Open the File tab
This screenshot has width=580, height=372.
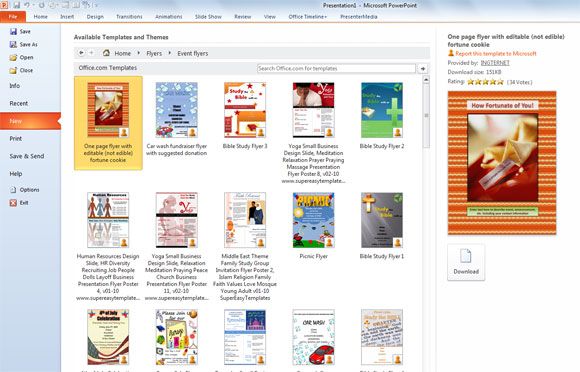(13, 17)
